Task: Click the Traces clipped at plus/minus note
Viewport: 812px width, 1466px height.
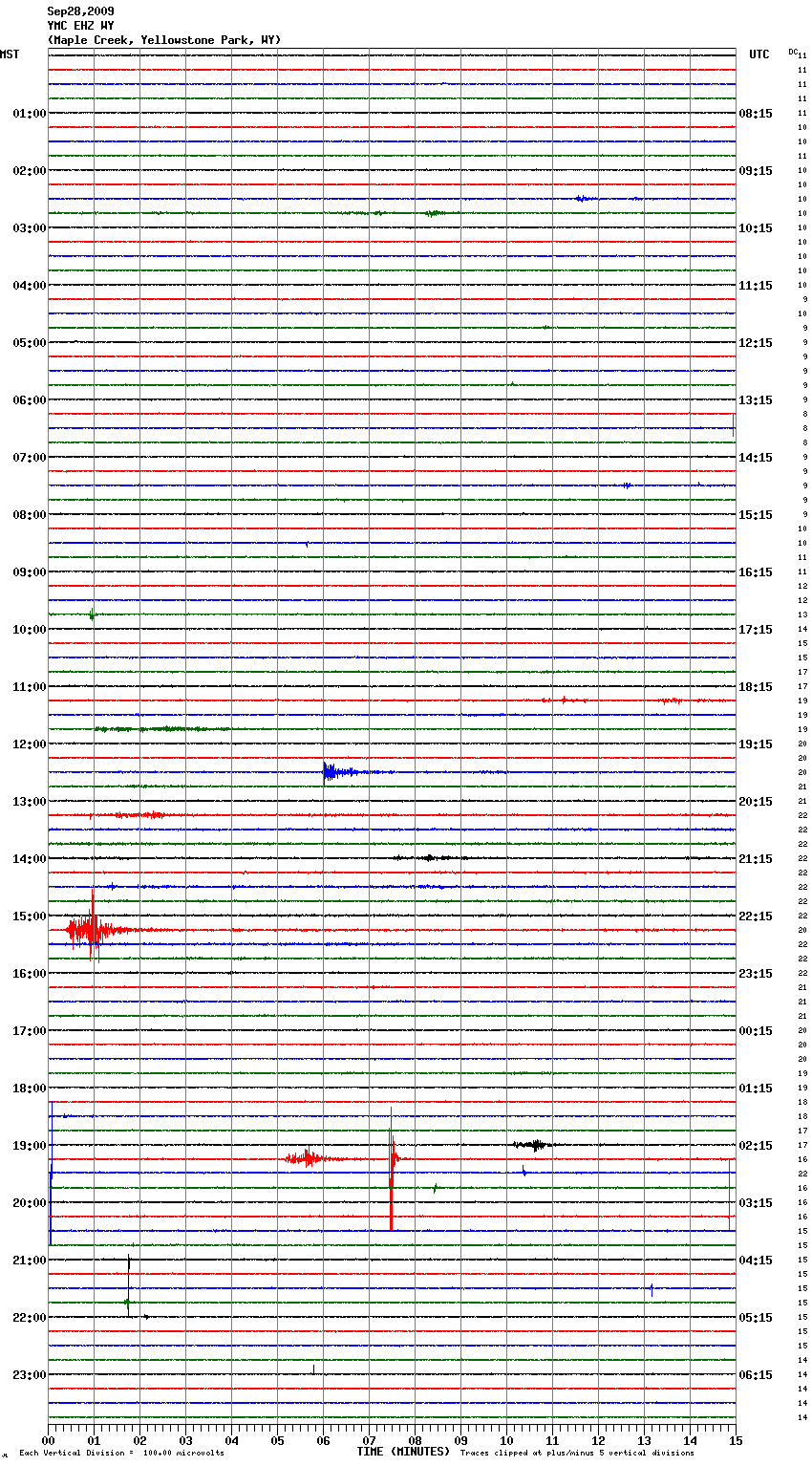Action: pos(577,1454)
